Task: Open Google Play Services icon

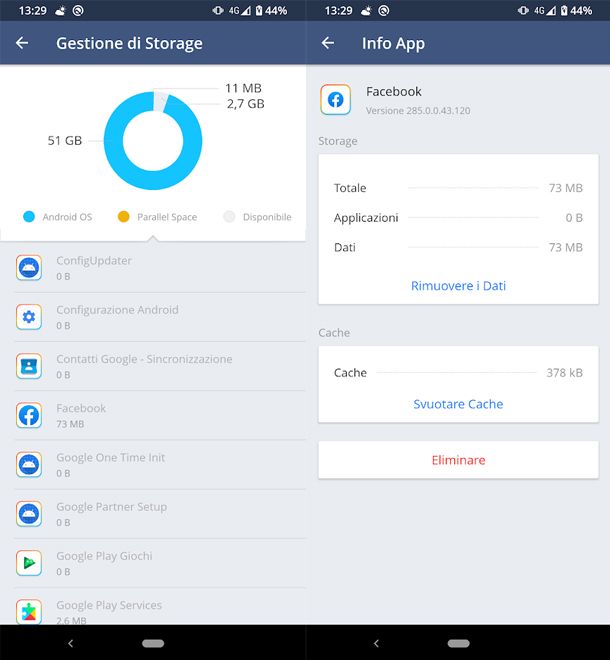Action: point(29,612)
